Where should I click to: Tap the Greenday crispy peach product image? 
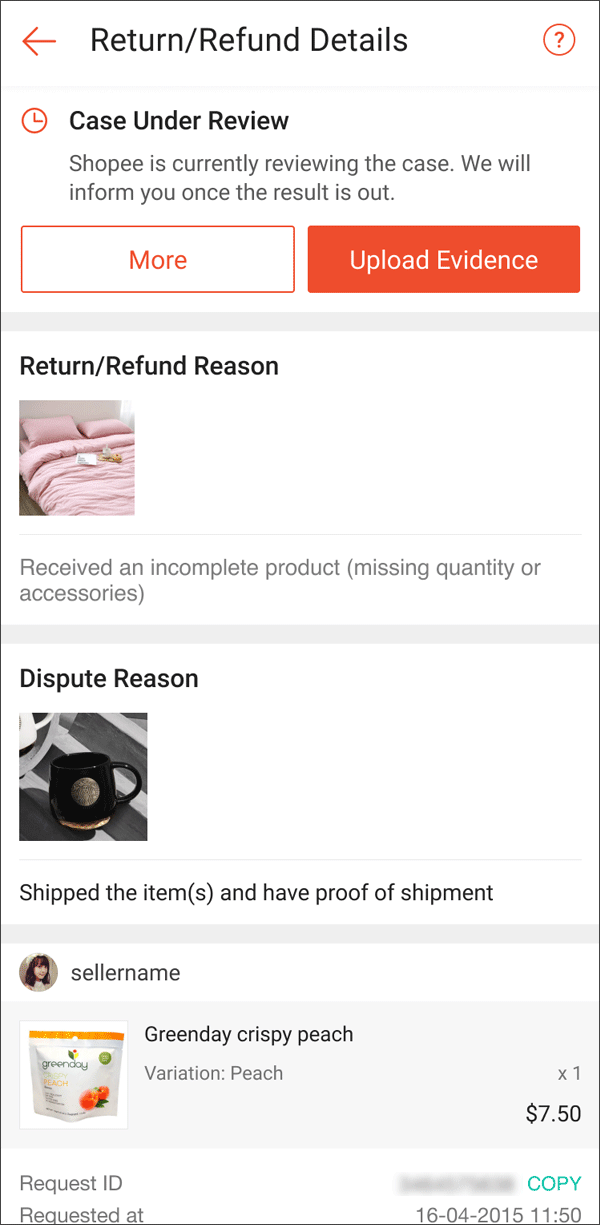73,1073
